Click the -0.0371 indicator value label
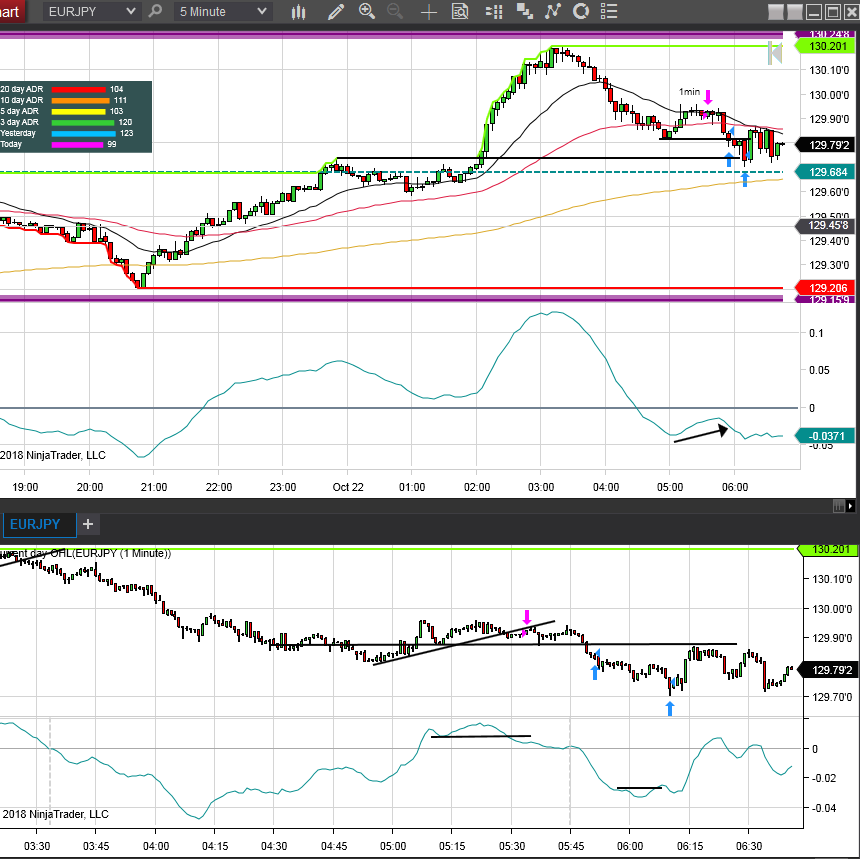The width and height of the screenshot is (860, 859). pos(824,436)
